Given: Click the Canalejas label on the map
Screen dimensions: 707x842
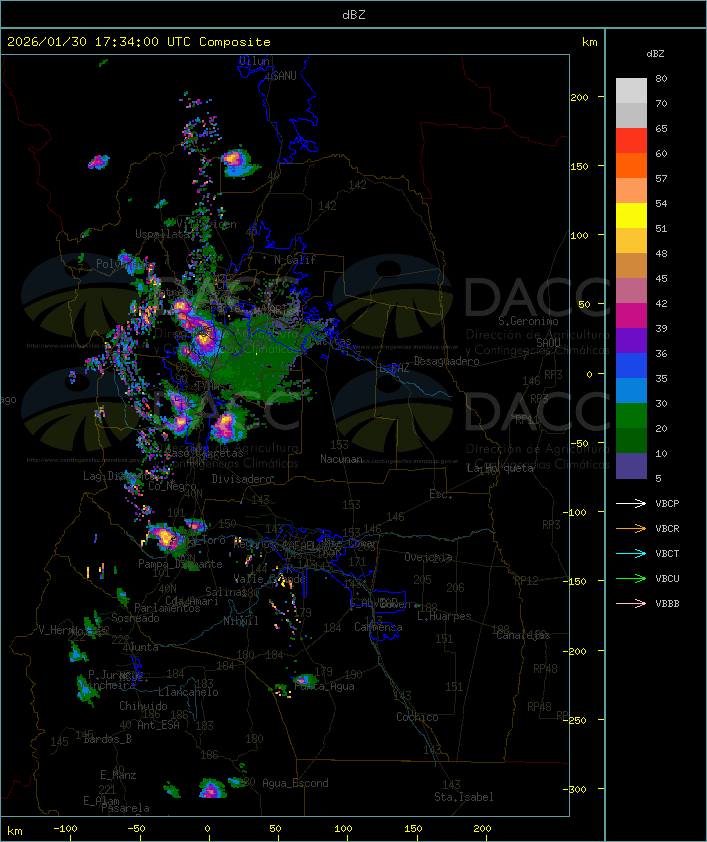Looking at the screenshot, I should pos(523,635).
